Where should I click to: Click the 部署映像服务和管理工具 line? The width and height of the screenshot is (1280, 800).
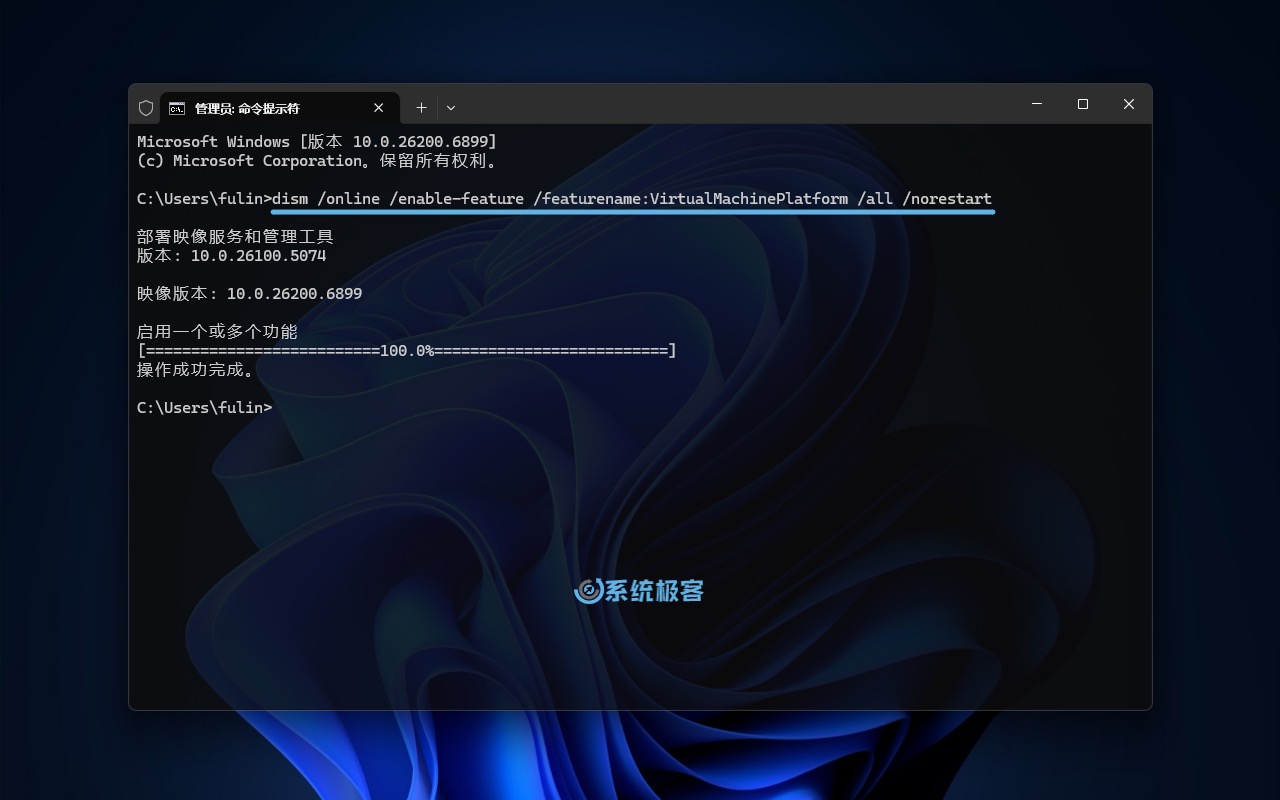click(235, 237)
